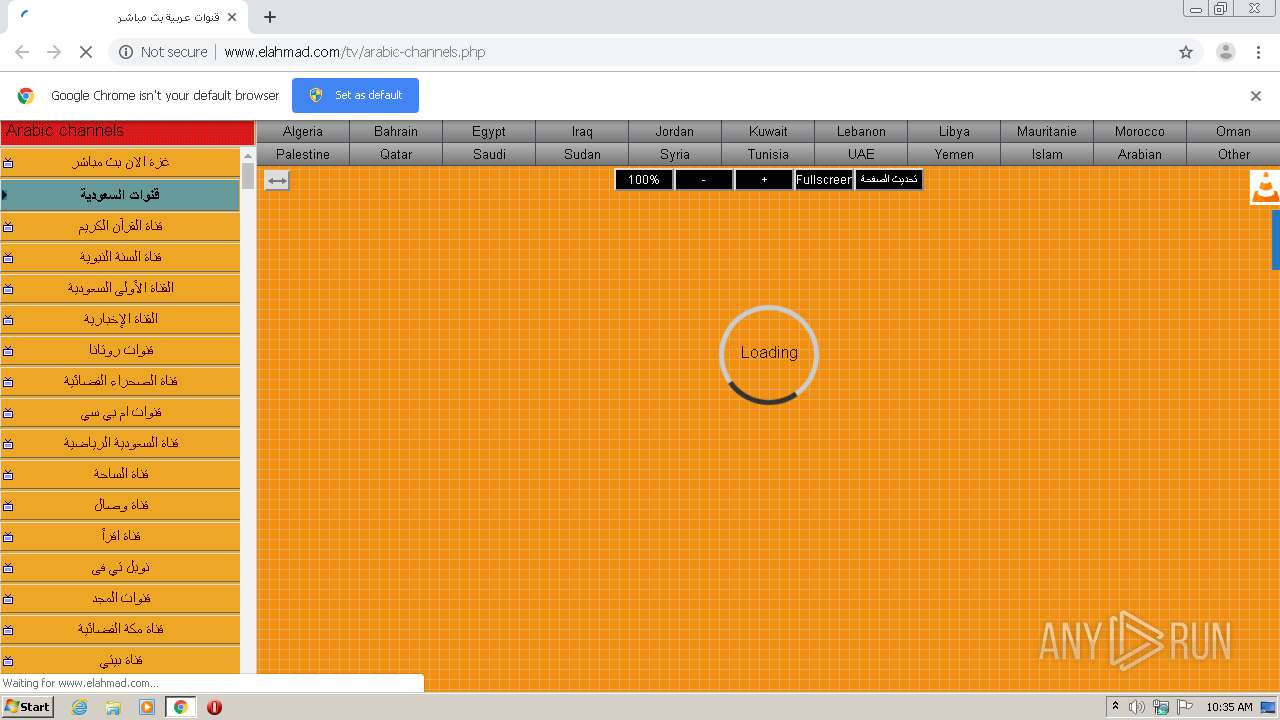Viewport: 1280px width, 720px height.
Task: Open قناة السعودية الرياضية channel
Action: coord(120,443)
